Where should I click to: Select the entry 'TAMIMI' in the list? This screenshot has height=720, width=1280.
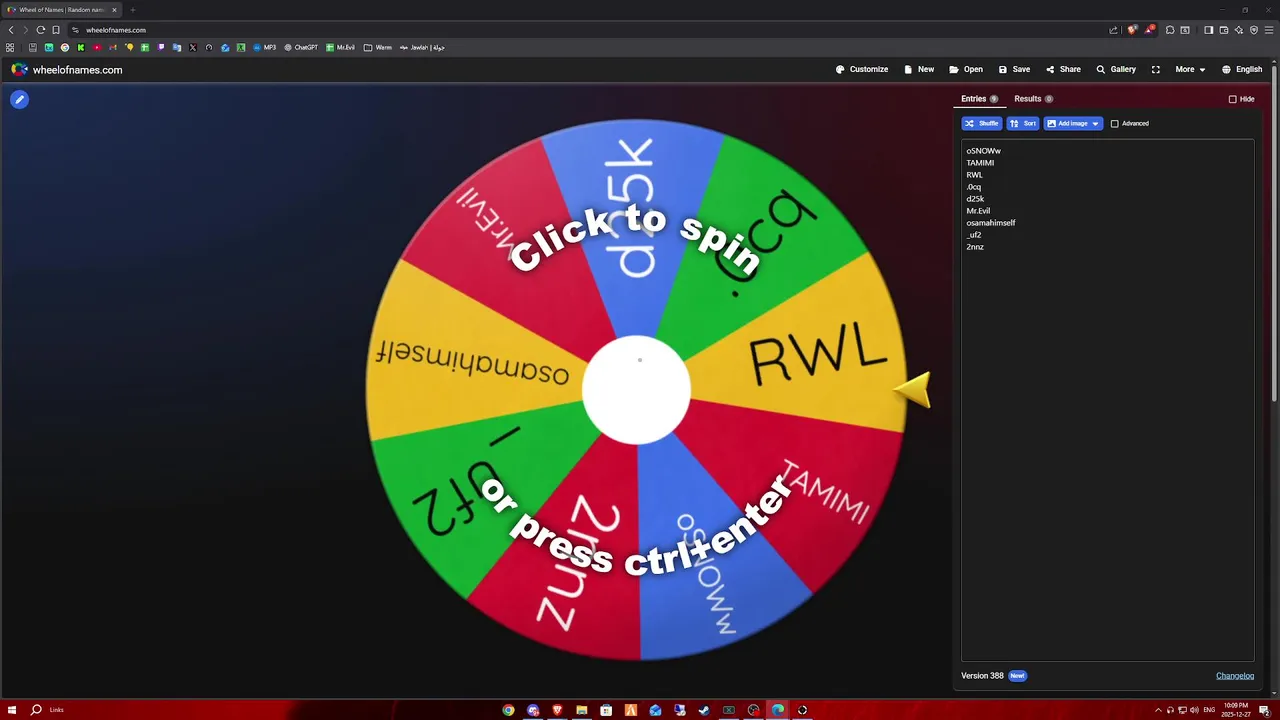980,163
